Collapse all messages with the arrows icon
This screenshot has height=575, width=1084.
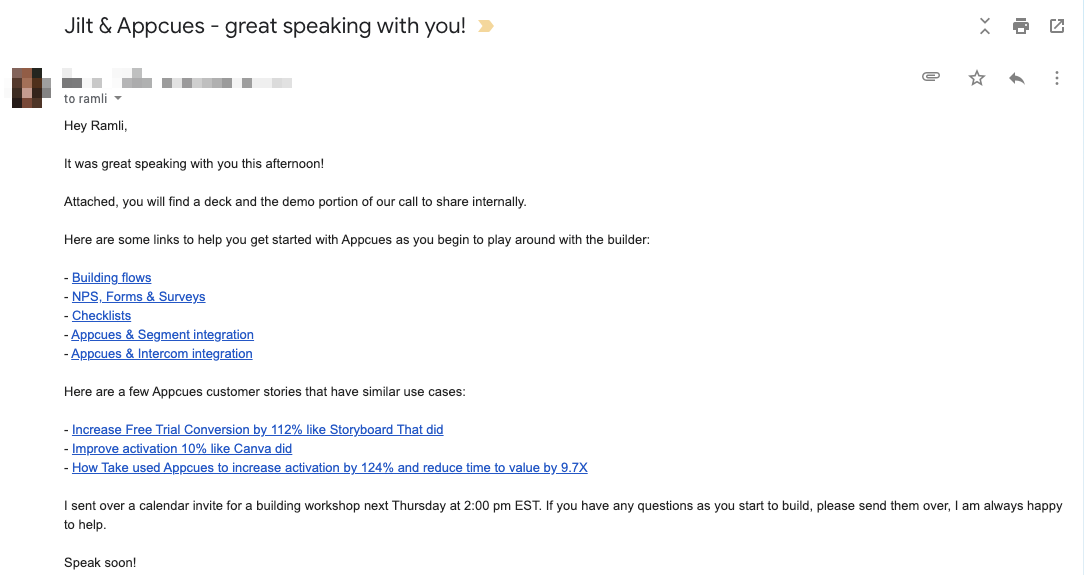985,27
